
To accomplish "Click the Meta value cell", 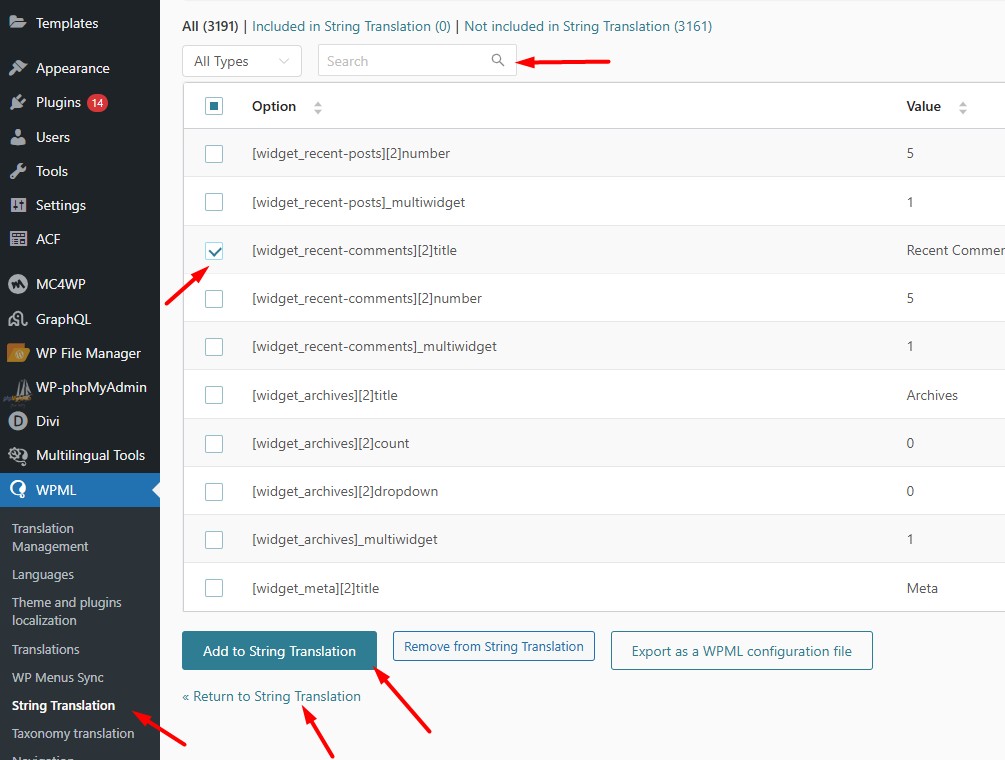I will point(922,588).
